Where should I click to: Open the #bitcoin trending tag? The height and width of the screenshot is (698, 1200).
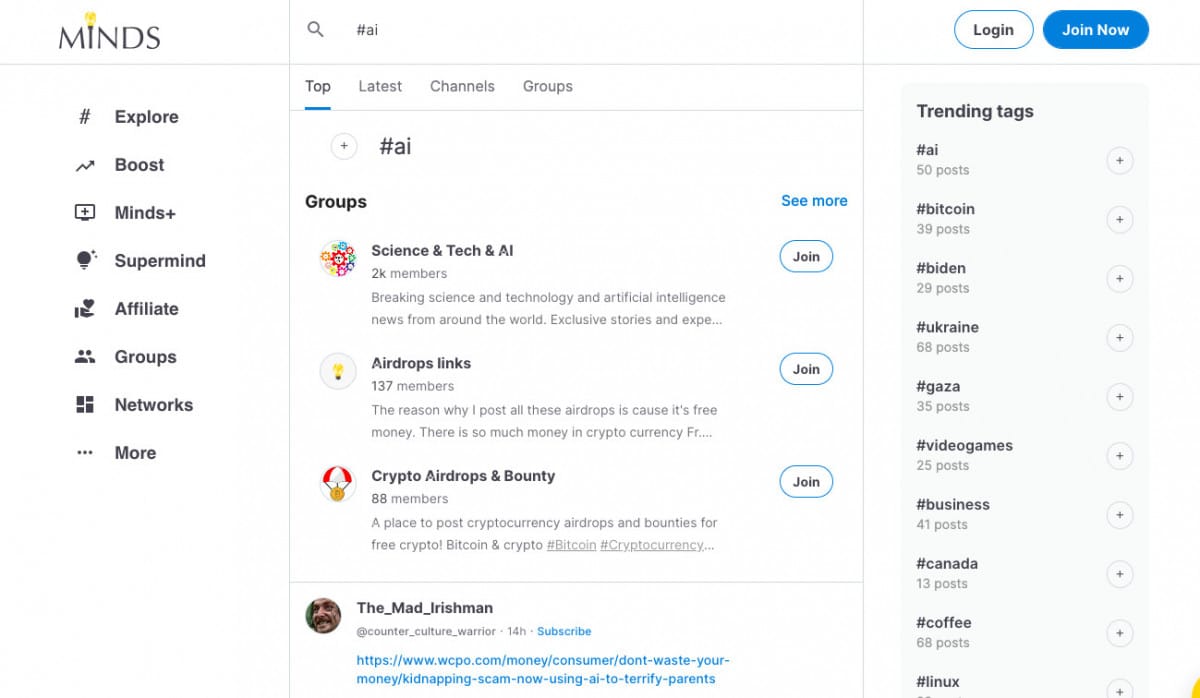pyautogui.click(x=945, y=209)
